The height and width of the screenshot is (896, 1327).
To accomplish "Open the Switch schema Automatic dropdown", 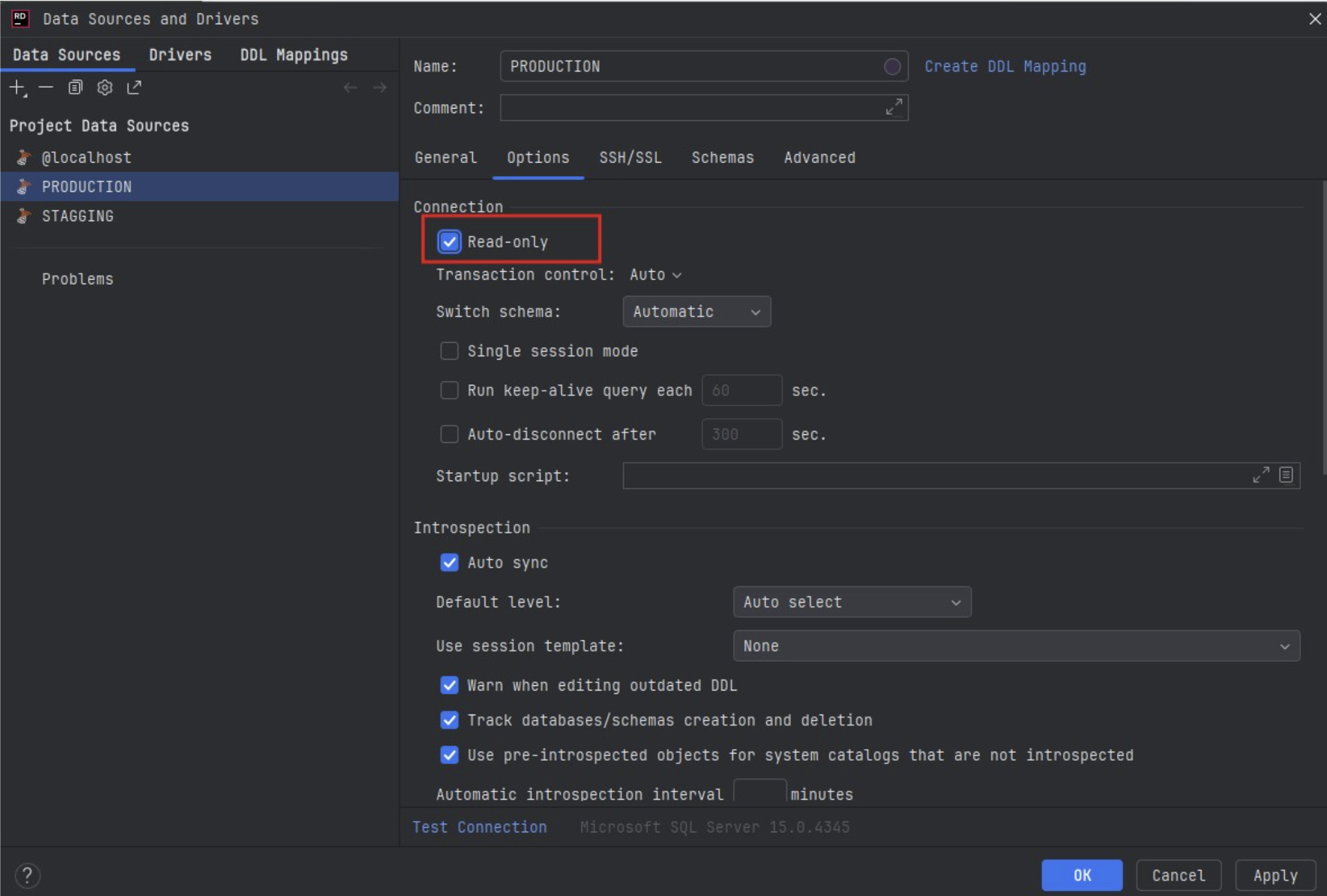I will point(697,312).
